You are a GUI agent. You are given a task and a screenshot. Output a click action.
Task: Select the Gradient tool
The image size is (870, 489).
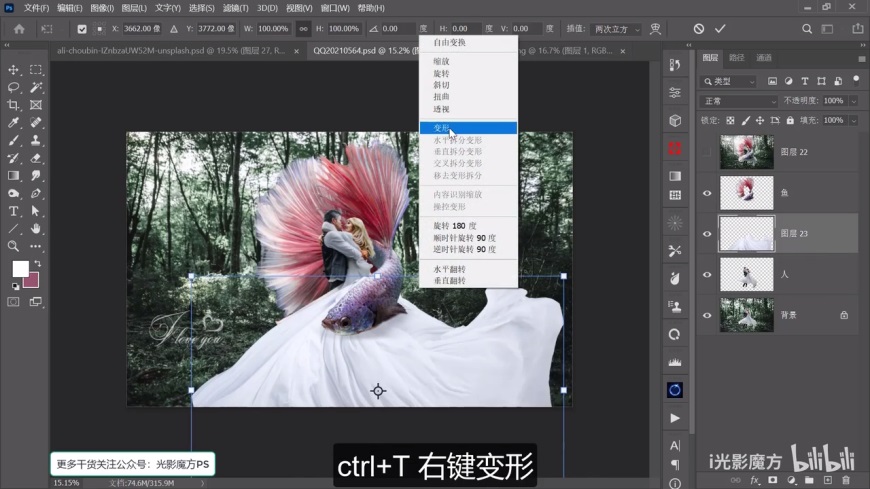pos(13,176)
